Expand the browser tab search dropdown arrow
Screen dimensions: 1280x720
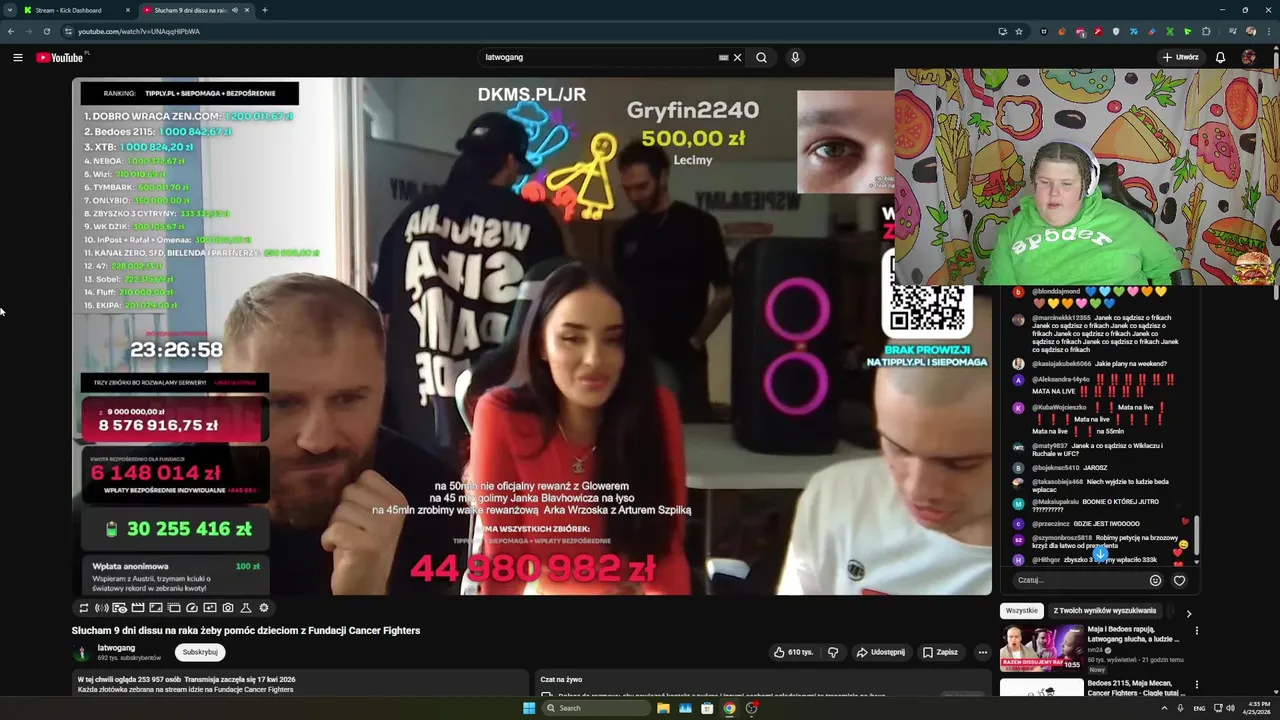click(9, 10)
